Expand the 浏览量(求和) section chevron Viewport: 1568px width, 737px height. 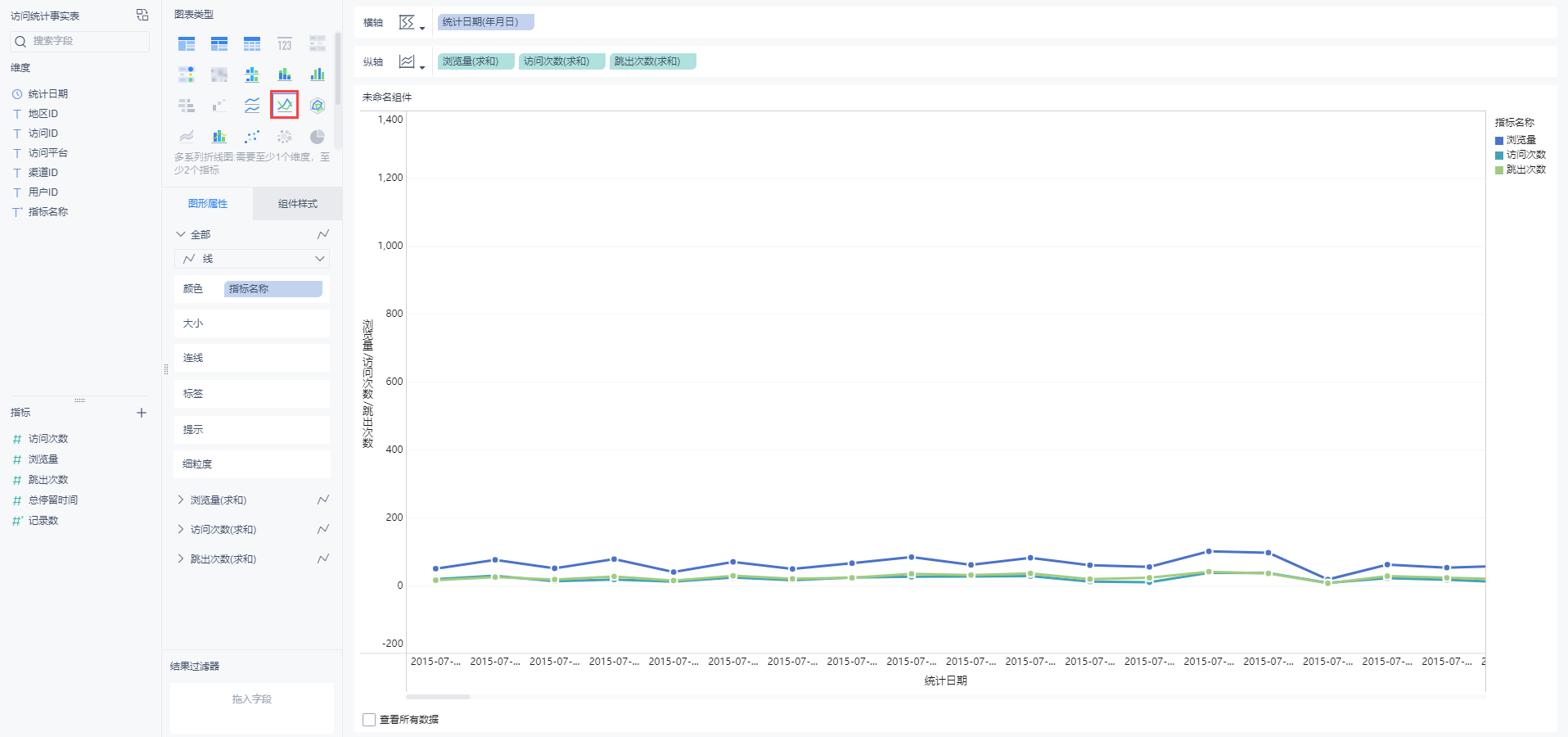(x=181, y=500)
